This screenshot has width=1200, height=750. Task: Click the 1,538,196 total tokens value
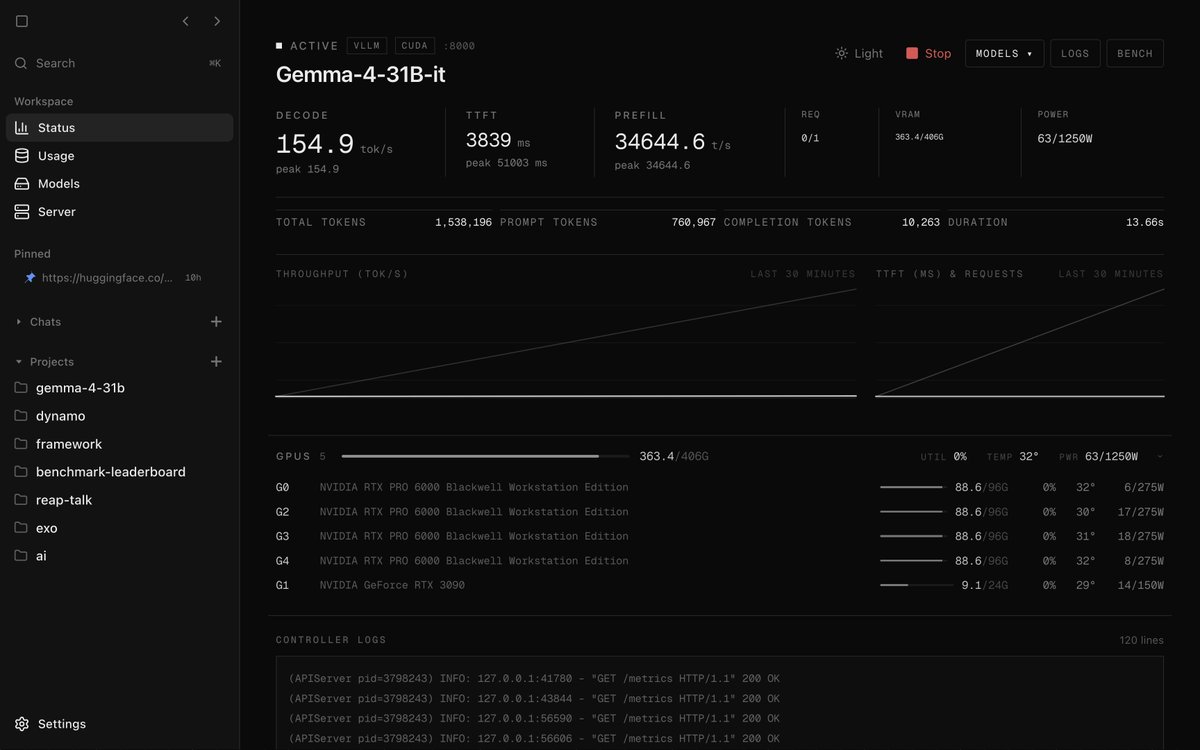point(463,222)
